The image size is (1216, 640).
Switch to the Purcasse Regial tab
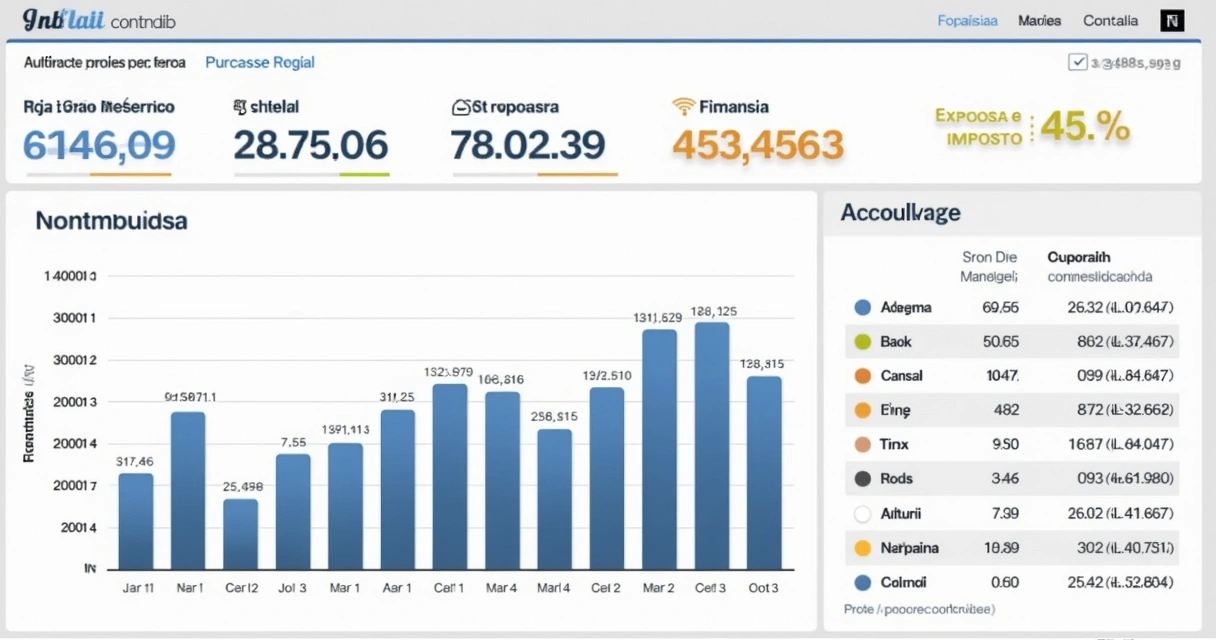pyautogui.click(x=260, y=62)
